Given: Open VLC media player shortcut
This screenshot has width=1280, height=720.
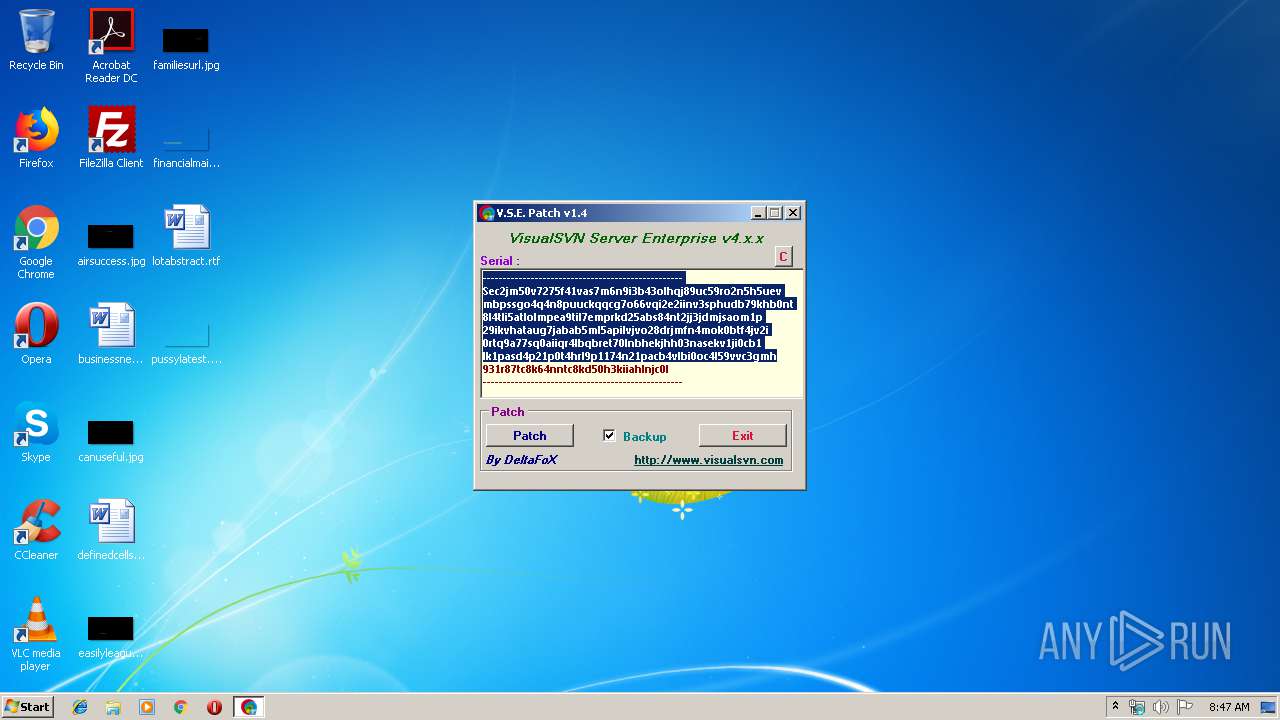Looking at the screenshot, I should [36, 634].
